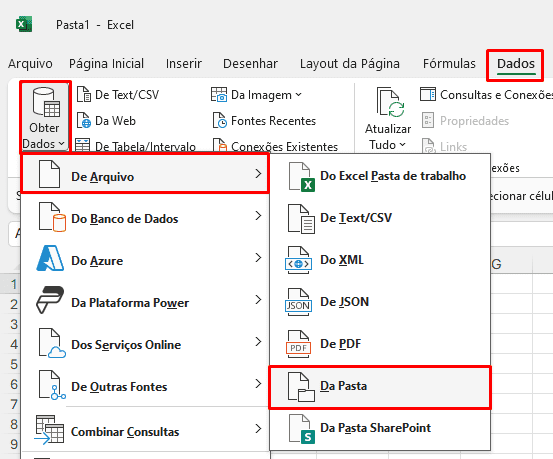Viewport: 553px width, 459px height.
Task: Switch to the Página Inicial tab
Action: [107, 64]
